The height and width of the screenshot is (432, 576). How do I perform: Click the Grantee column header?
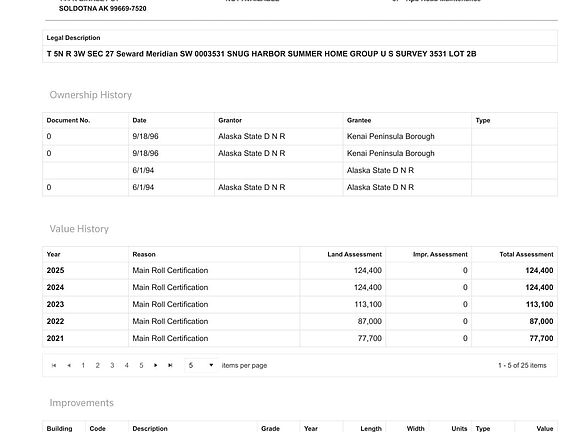pos(359,120)
